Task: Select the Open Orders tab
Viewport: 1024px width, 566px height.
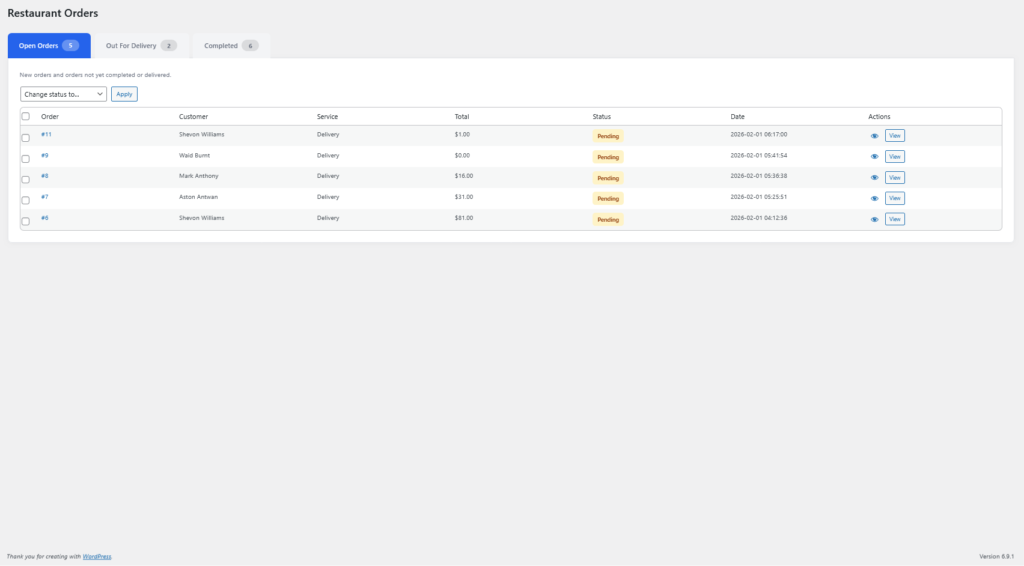Action: click(48, 46)
